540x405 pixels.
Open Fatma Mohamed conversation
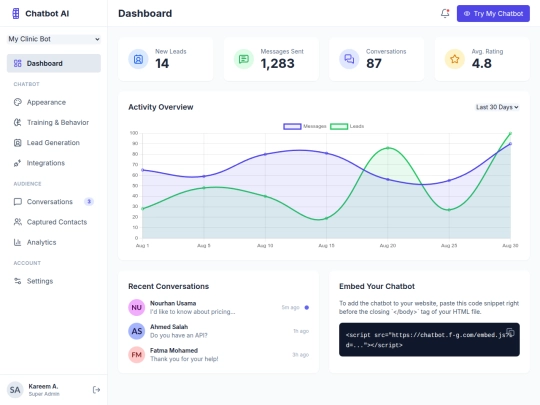219,355
